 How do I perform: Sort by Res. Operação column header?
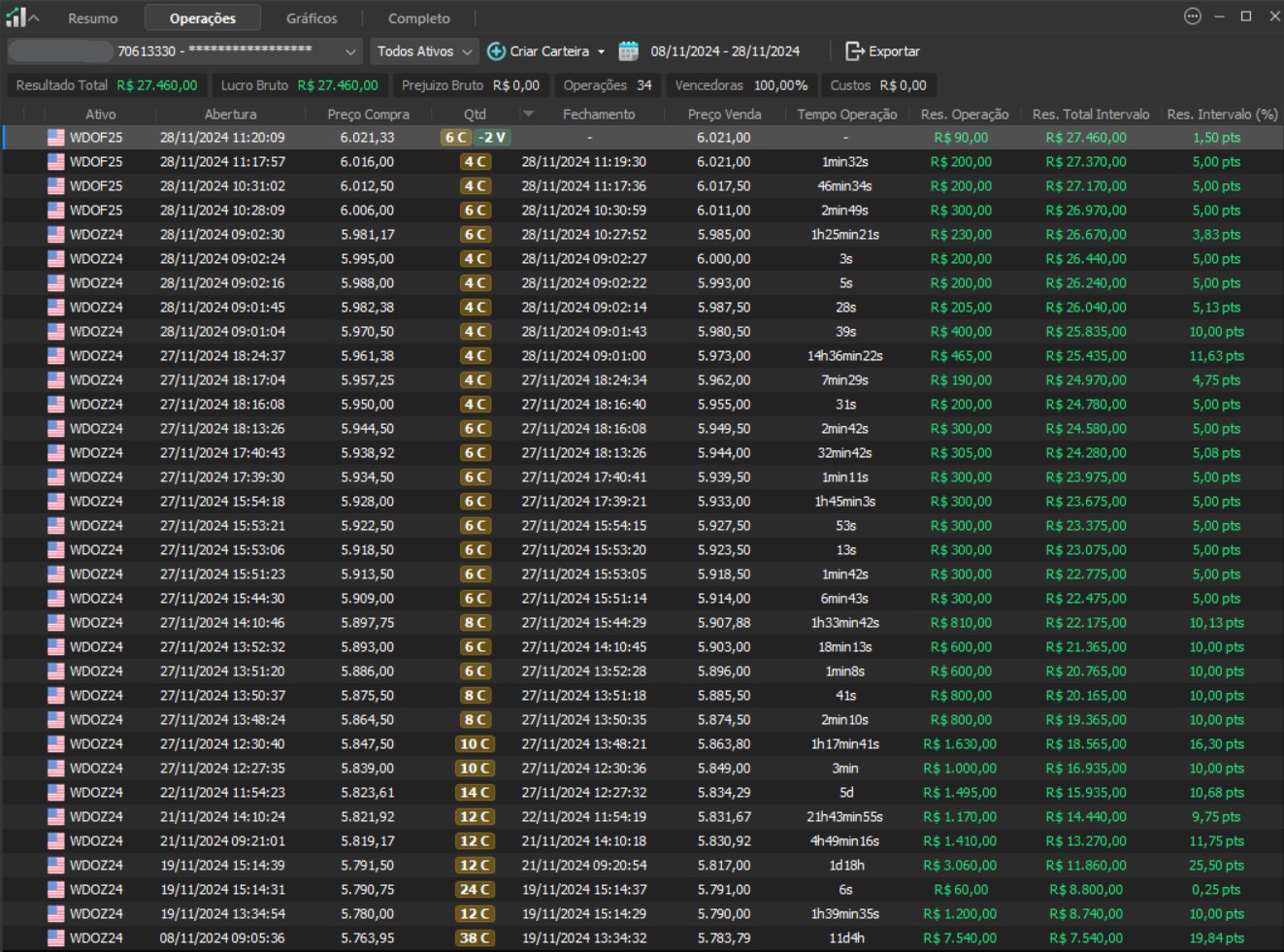(x=964, y=115)
